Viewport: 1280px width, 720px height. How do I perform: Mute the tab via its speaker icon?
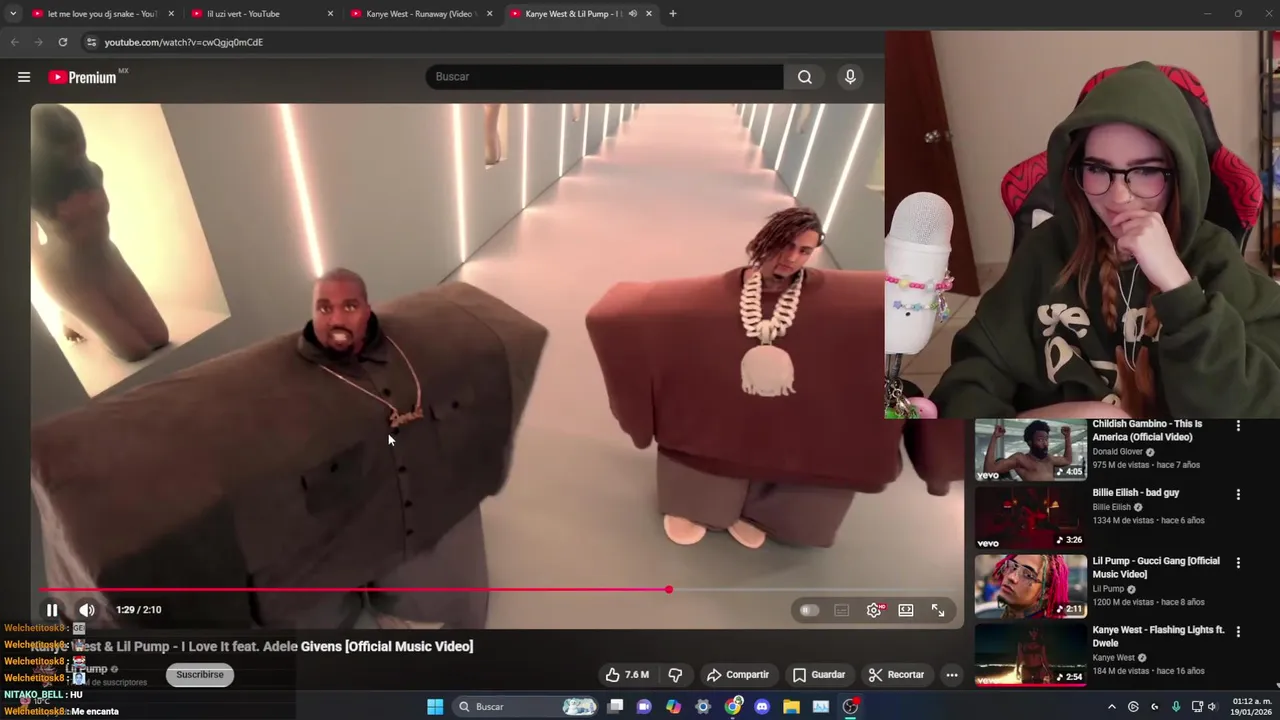coord(632,14)
